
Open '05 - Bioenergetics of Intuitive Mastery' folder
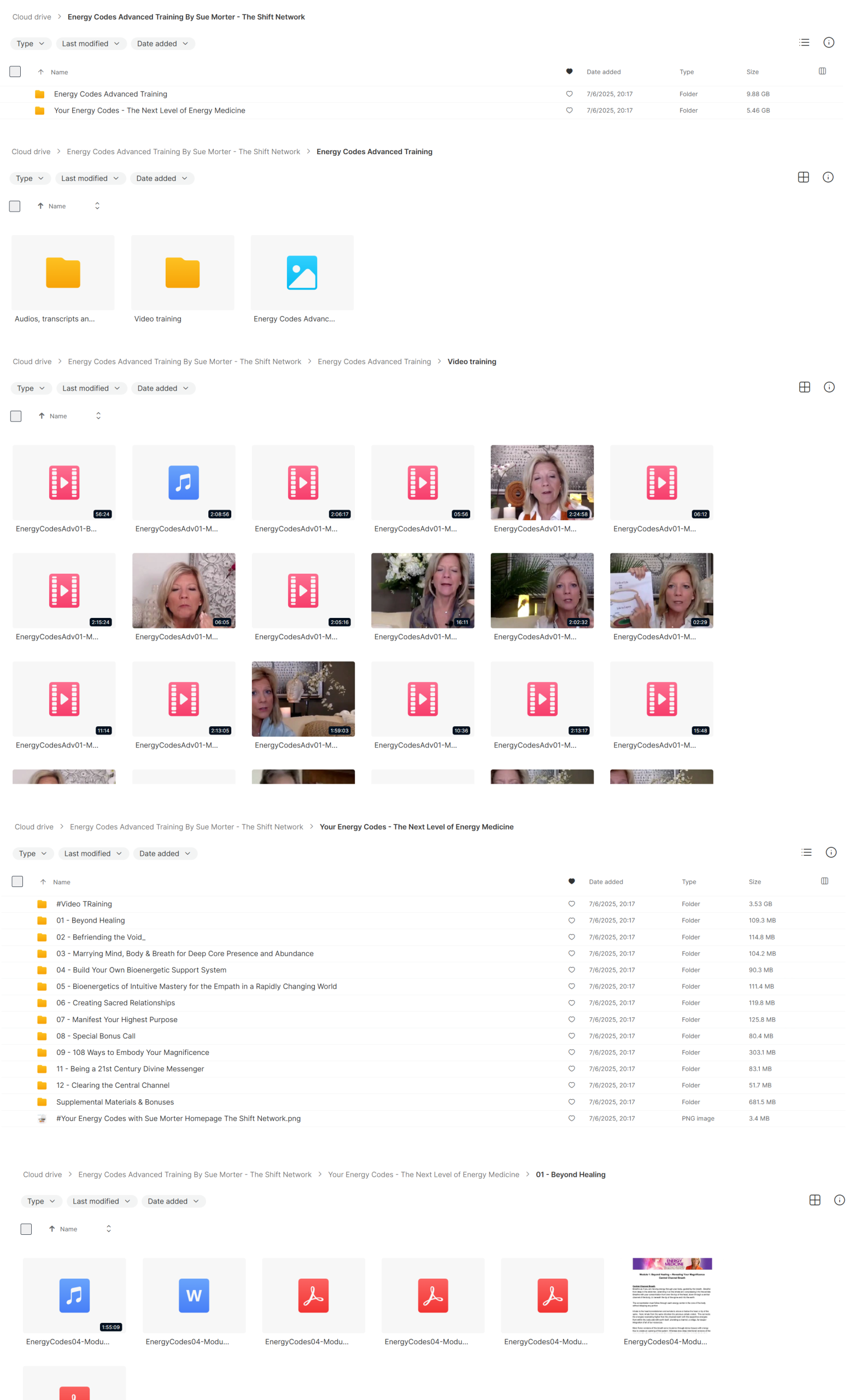(423, 987)
